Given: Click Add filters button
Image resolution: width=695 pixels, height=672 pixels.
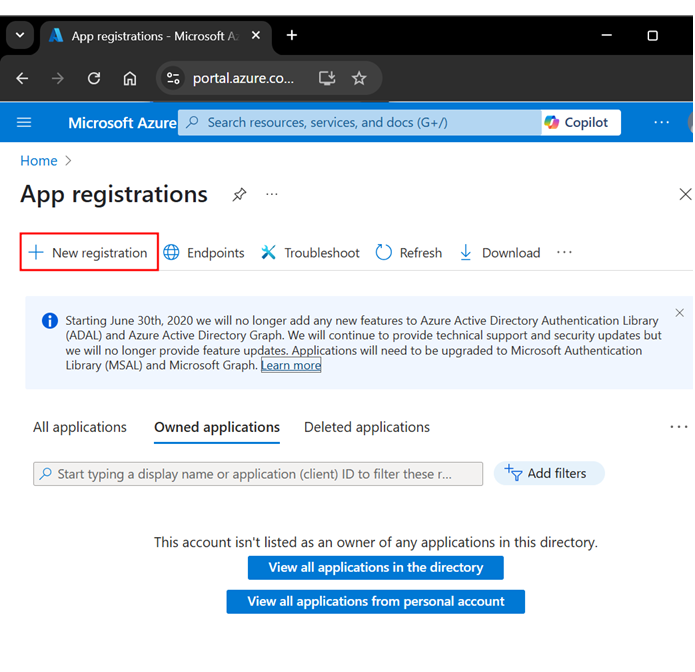Looking at the screenshot, I should 548,473.
